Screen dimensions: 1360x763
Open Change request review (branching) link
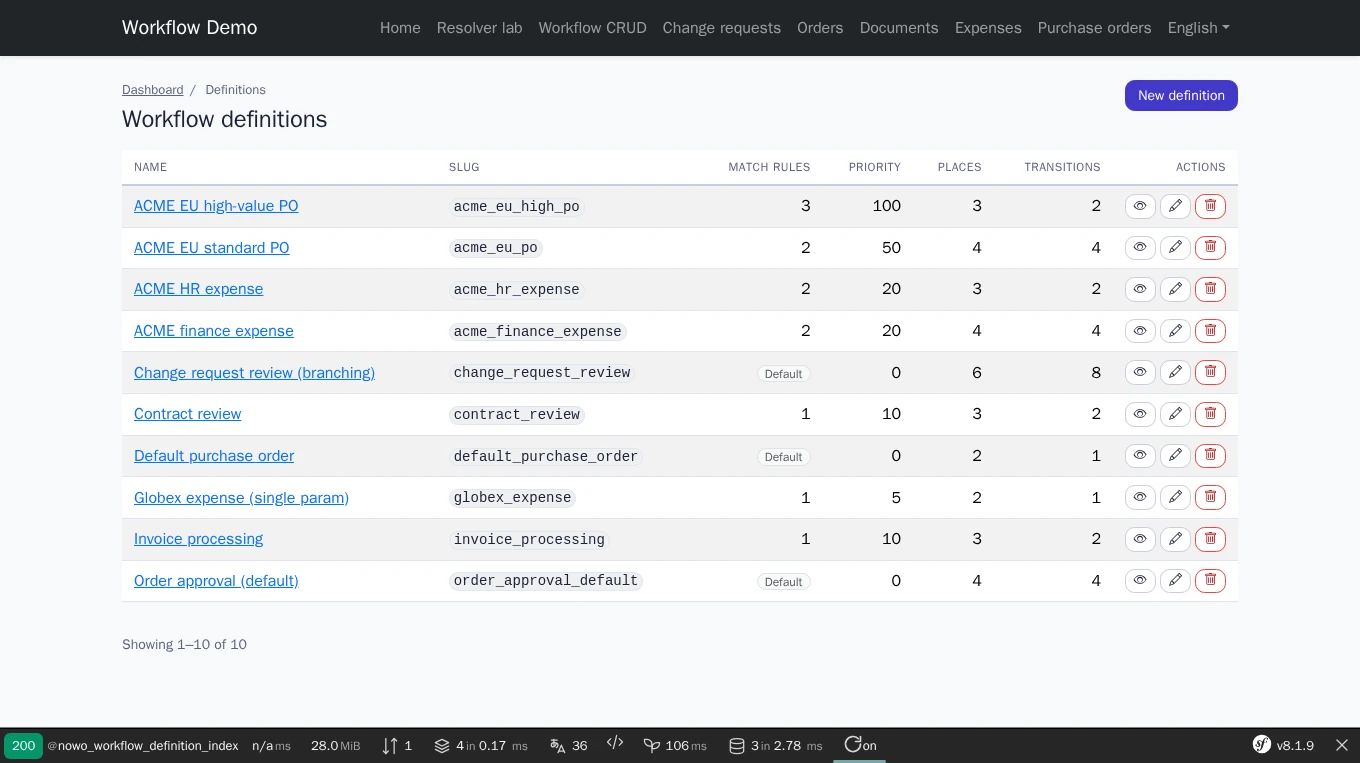pyautogui.click(x=254, y=372)
